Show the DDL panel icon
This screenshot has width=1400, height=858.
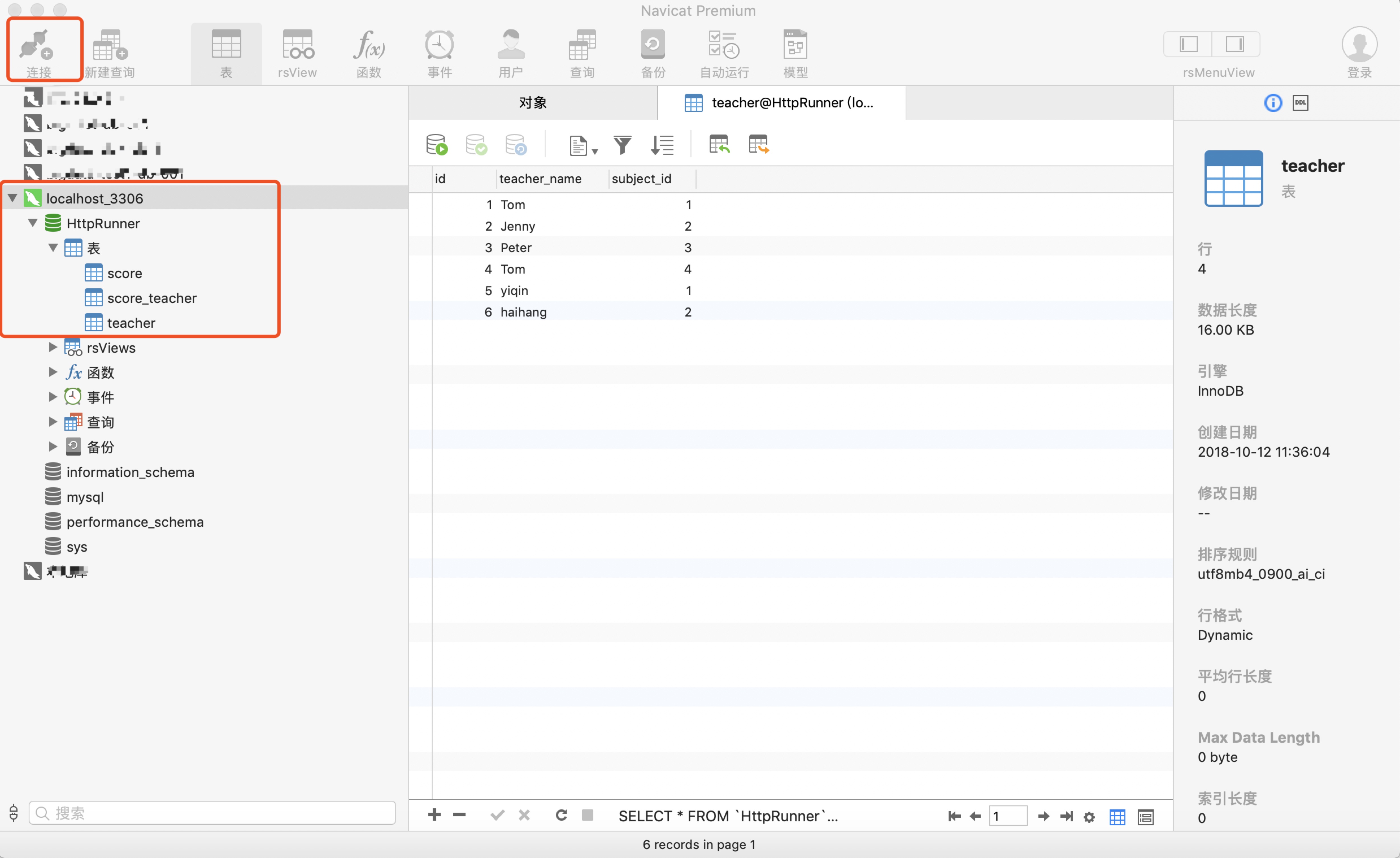click(x=1300, y=103)
